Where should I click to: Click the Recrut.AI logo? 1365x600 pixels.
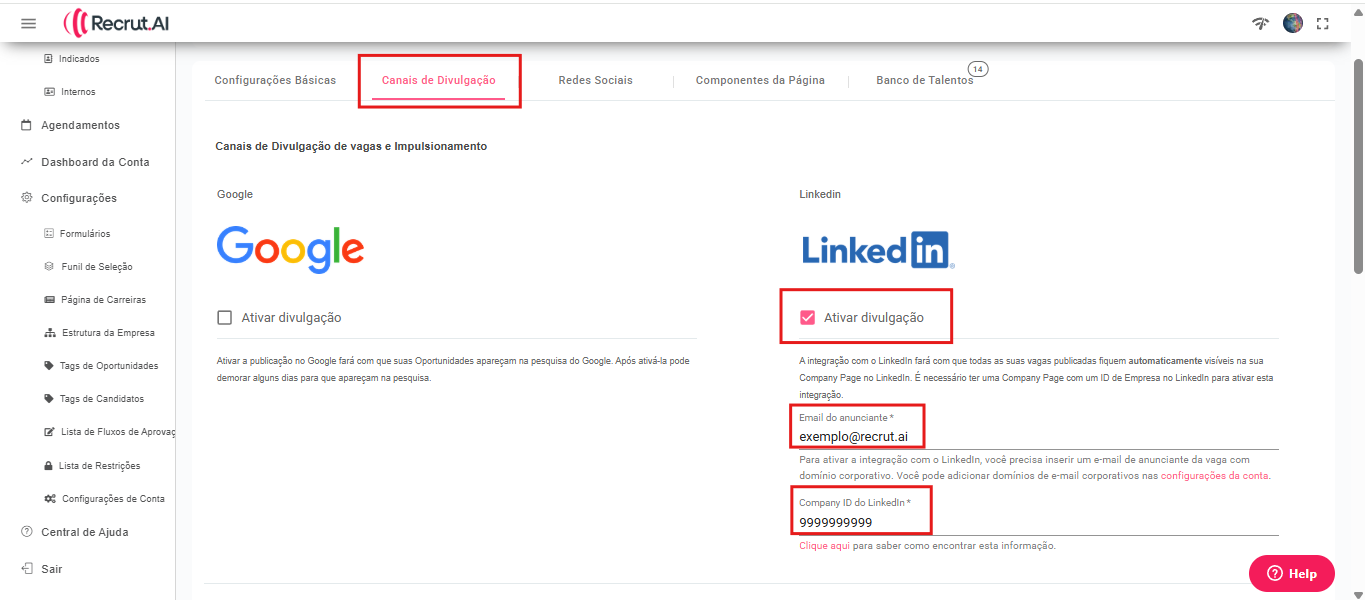tap(116, 23)
